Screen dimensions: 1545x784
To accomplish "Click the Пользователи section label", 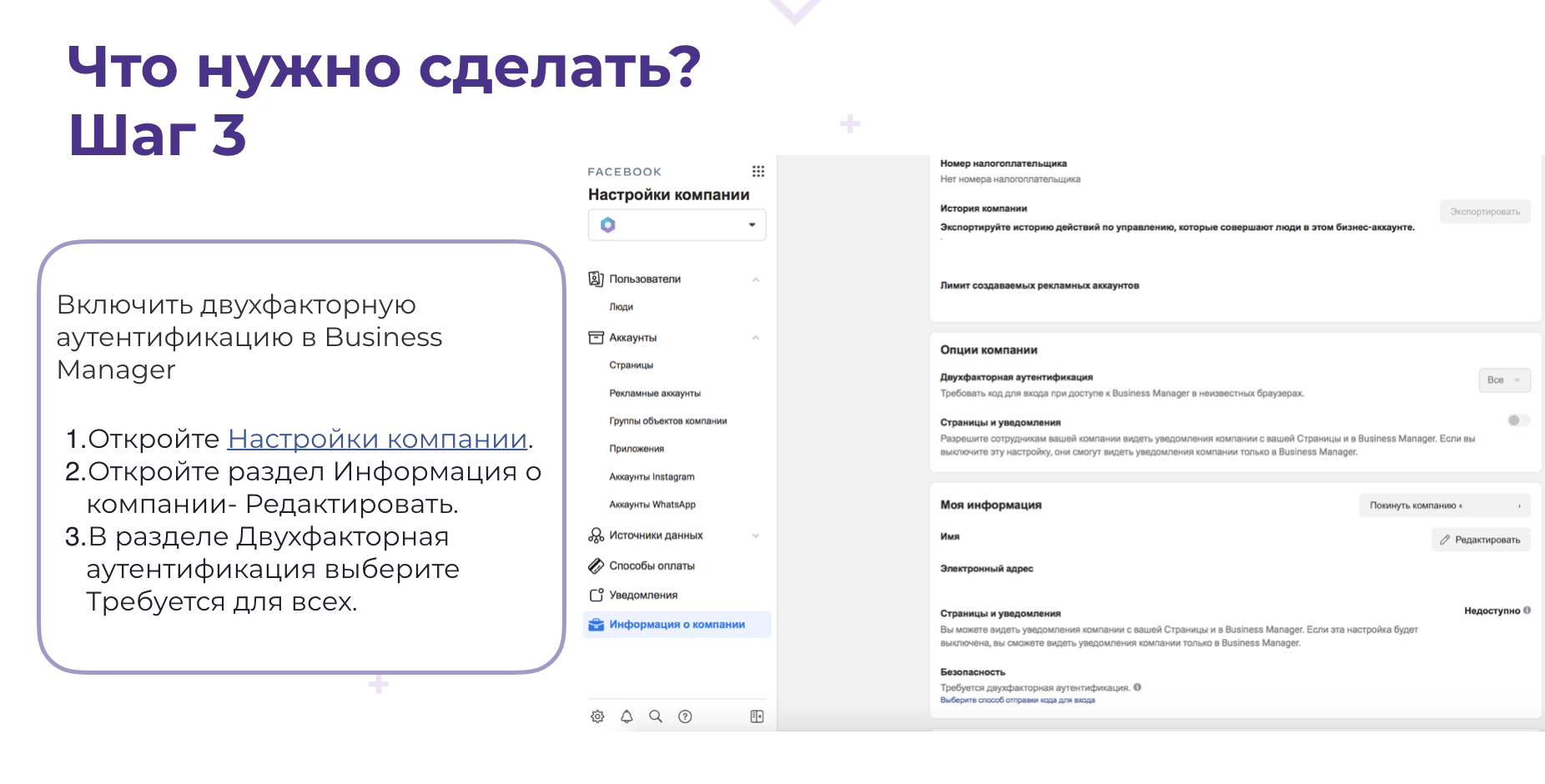I will [645, 279].
